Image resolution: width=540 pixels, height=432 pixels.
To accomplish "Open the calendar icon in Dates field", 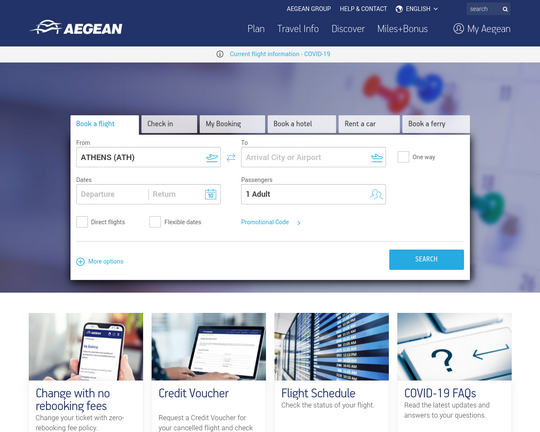I will 211,194.
